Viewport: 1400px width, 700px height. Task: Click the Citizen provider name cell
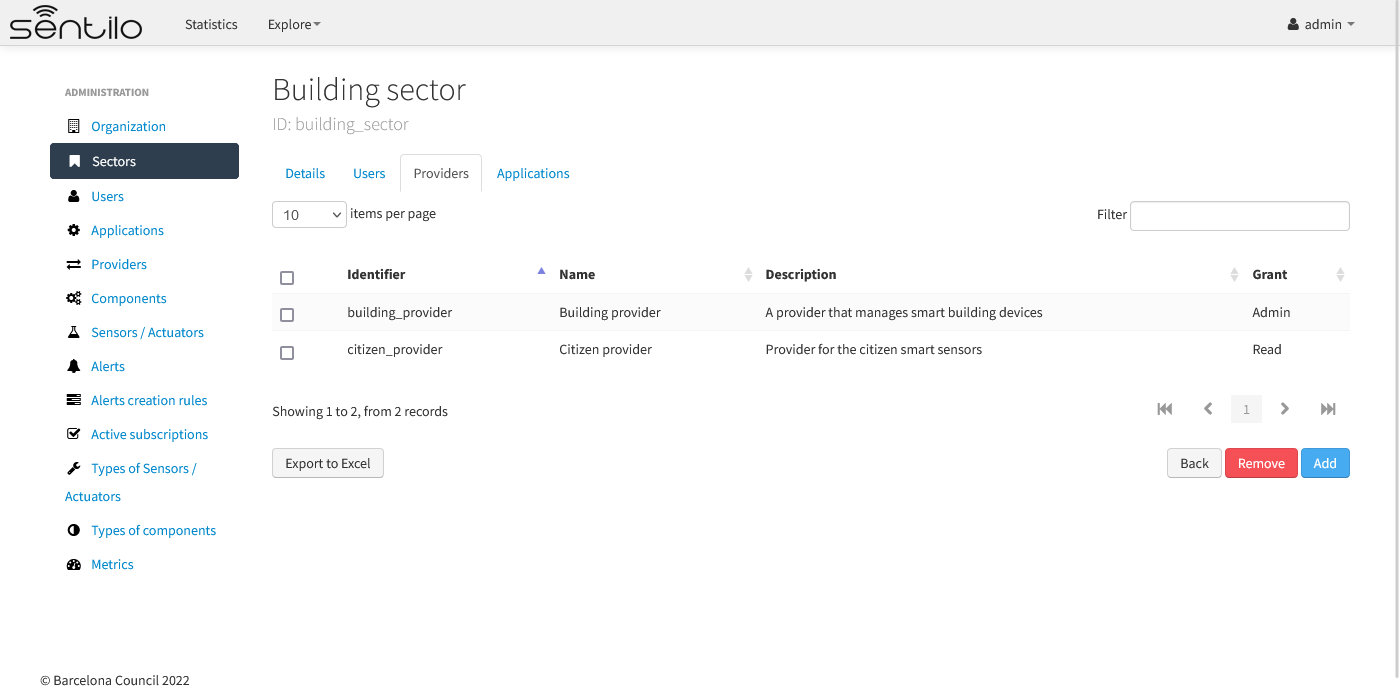tap(605, 349)
